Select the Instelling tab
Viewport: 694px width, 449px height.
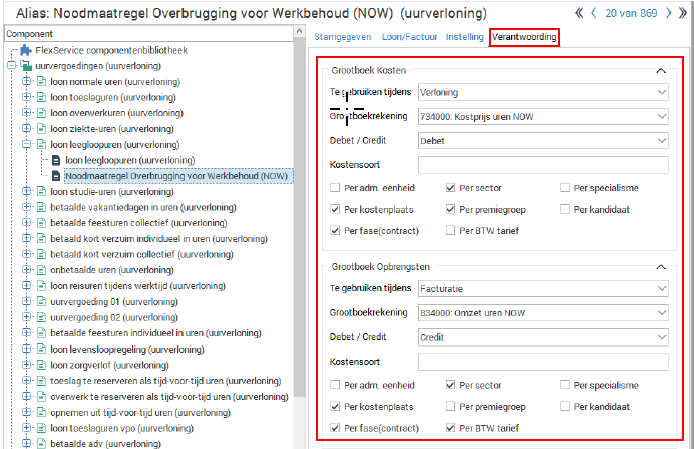click(464, 37)
